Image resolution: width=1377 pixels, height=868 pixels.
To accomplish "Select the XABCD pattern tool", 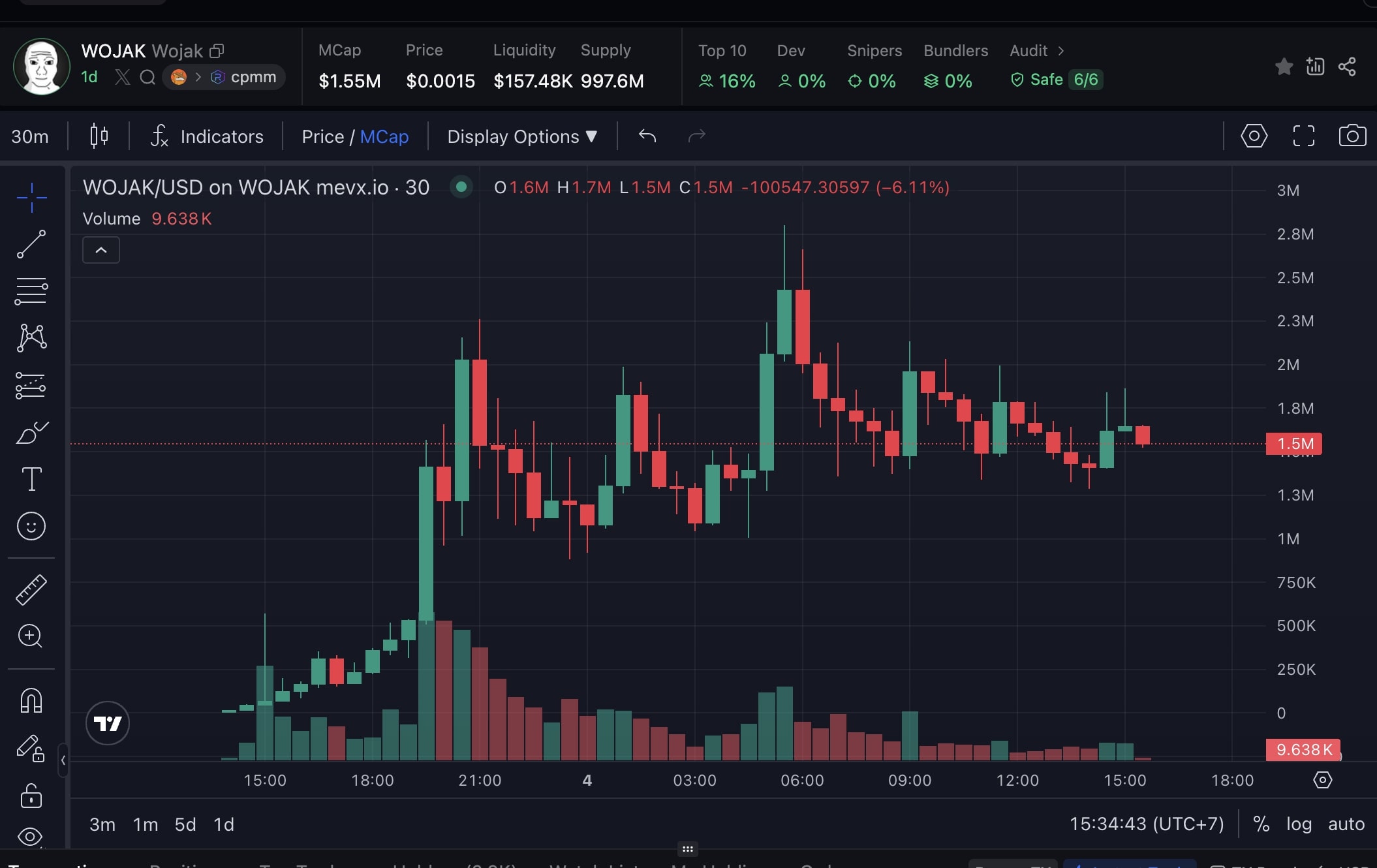I will point(31,338).
